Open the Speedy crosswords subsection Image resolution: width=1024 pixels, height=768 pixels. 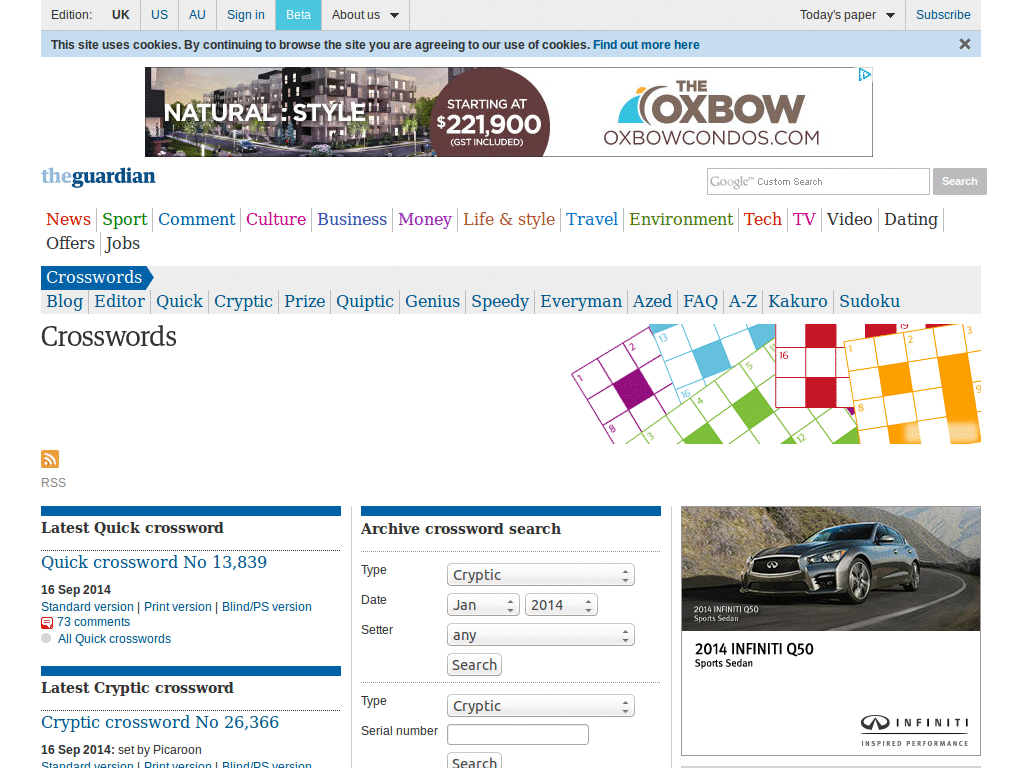500,302
